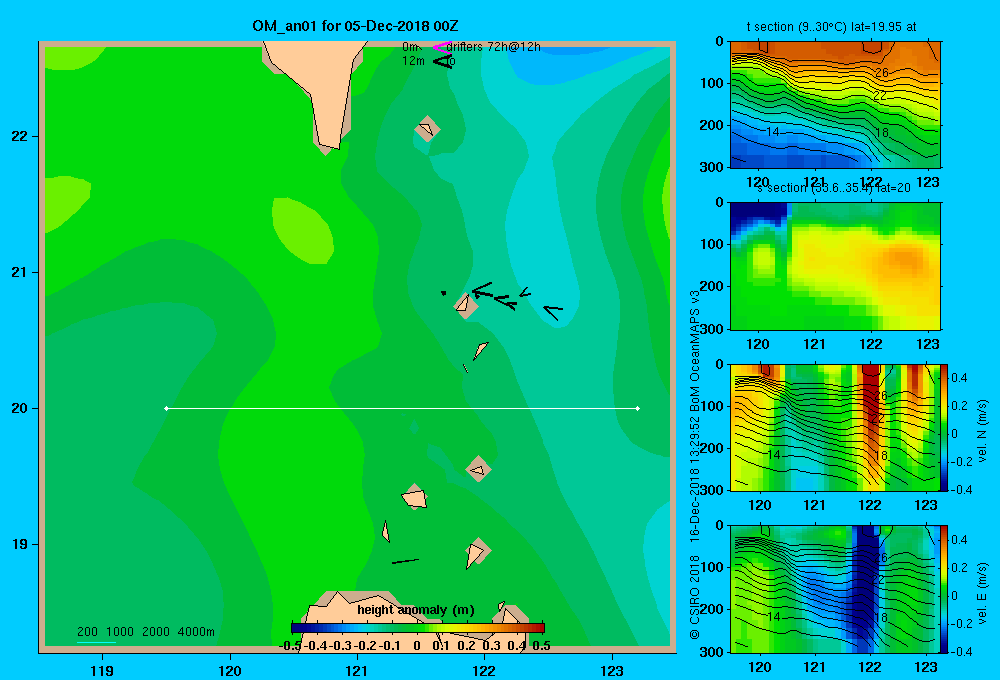Click the black drifter dot west of the 20.8N island
The image size is (1000, 680).
pyautogui.click(x=443, y=293)
